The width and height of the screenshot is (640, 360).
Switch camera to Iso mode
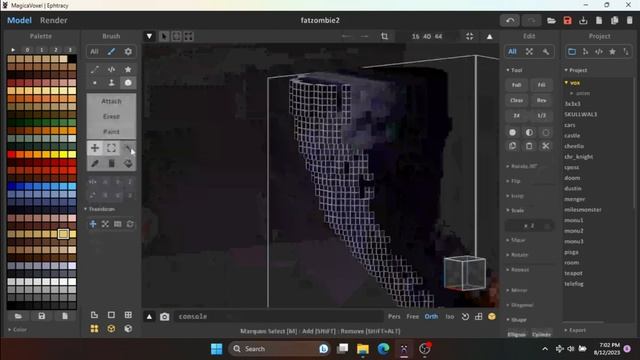point(450,317)
